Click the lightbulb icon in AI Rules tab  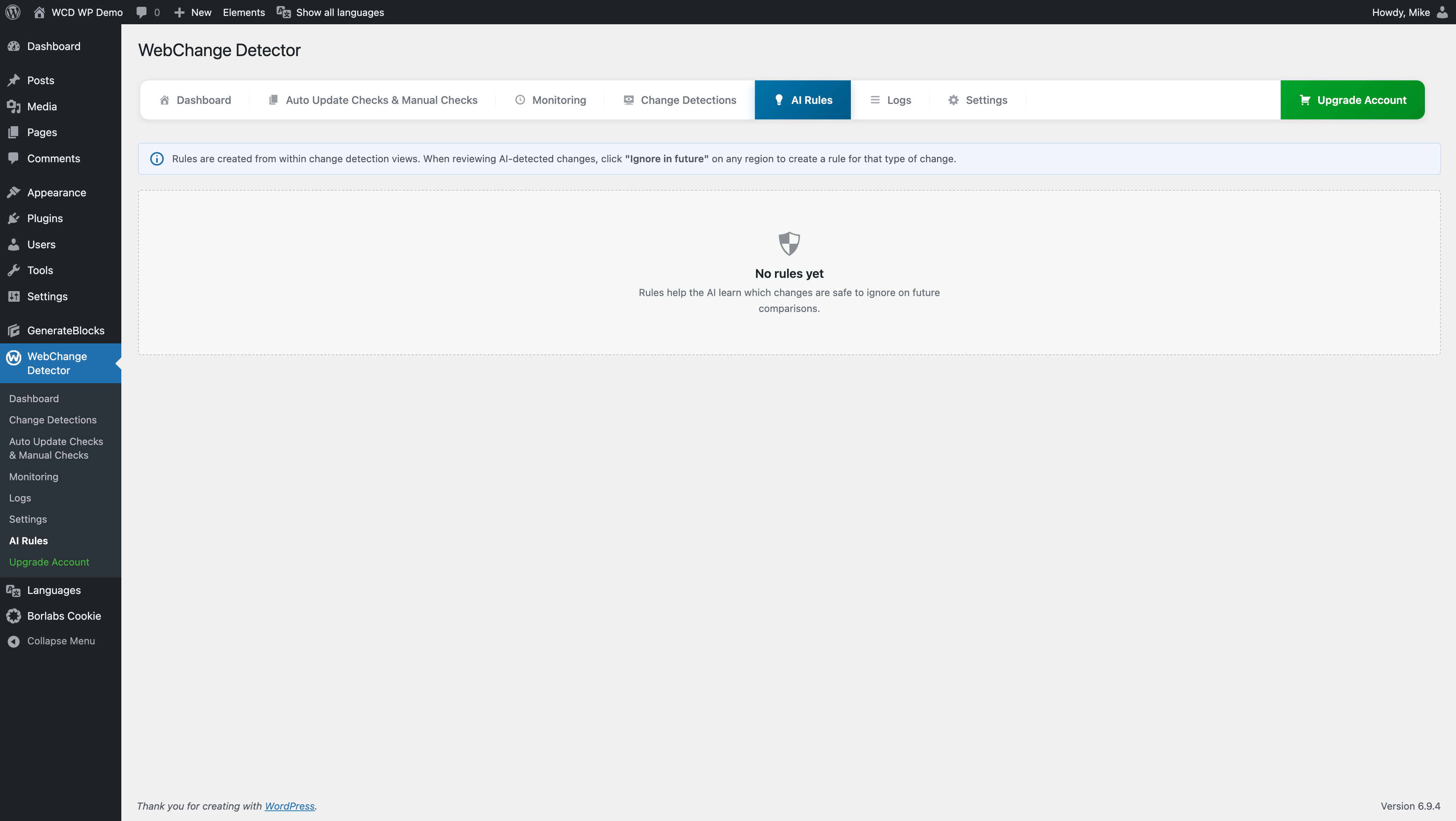tap(779, 100)
